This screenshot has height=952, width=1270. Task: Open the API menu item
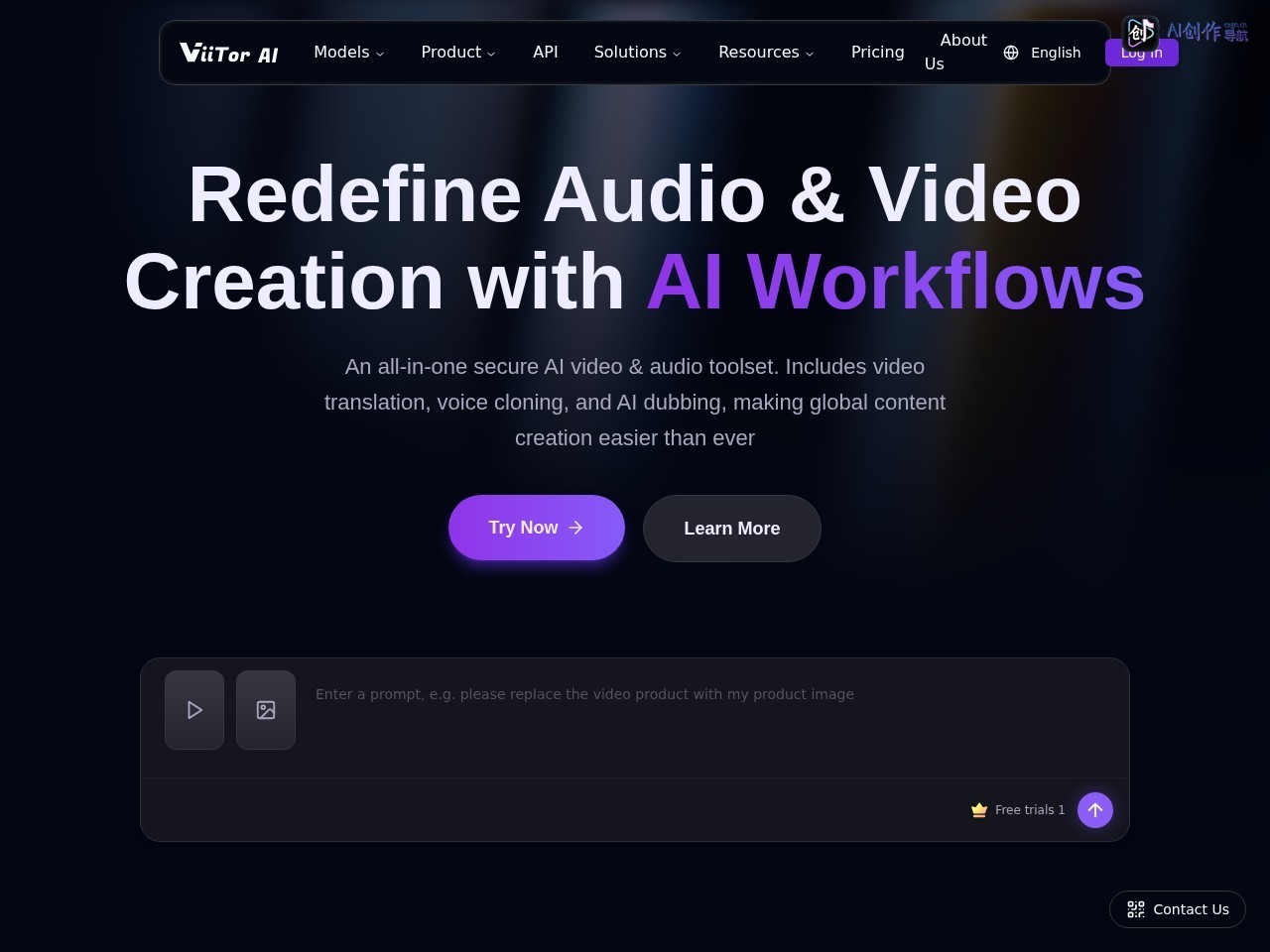coord(546,53)
